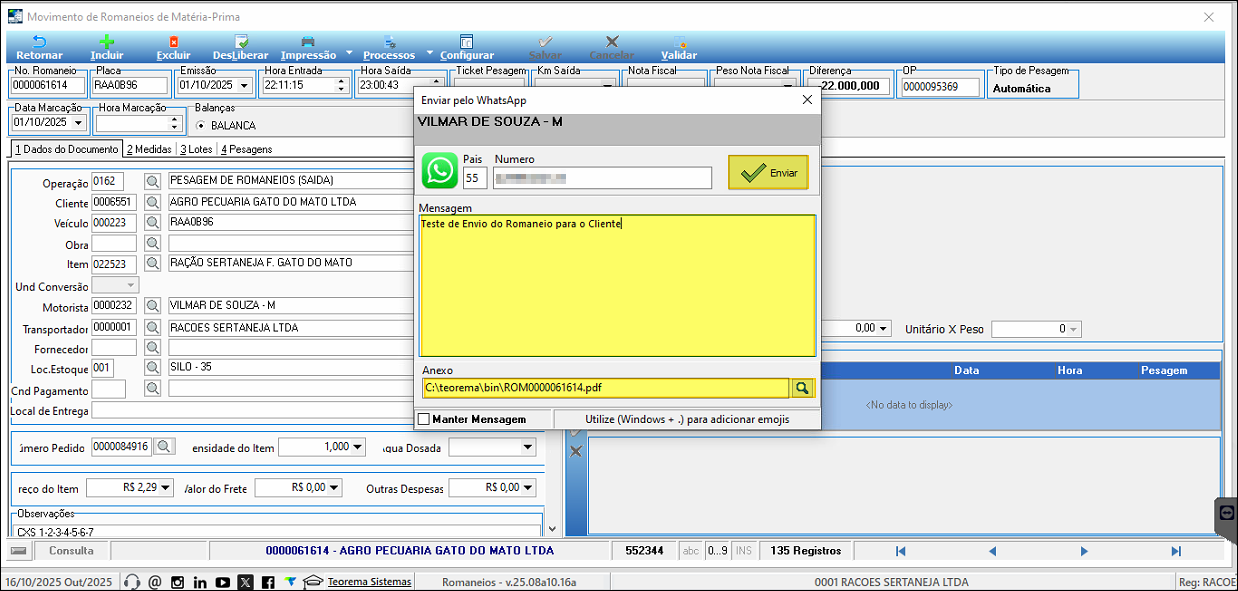This screenshot has height=591, width=1238.
Task: Open the Data Marcação date dropdown
Action: pos(78,123)
